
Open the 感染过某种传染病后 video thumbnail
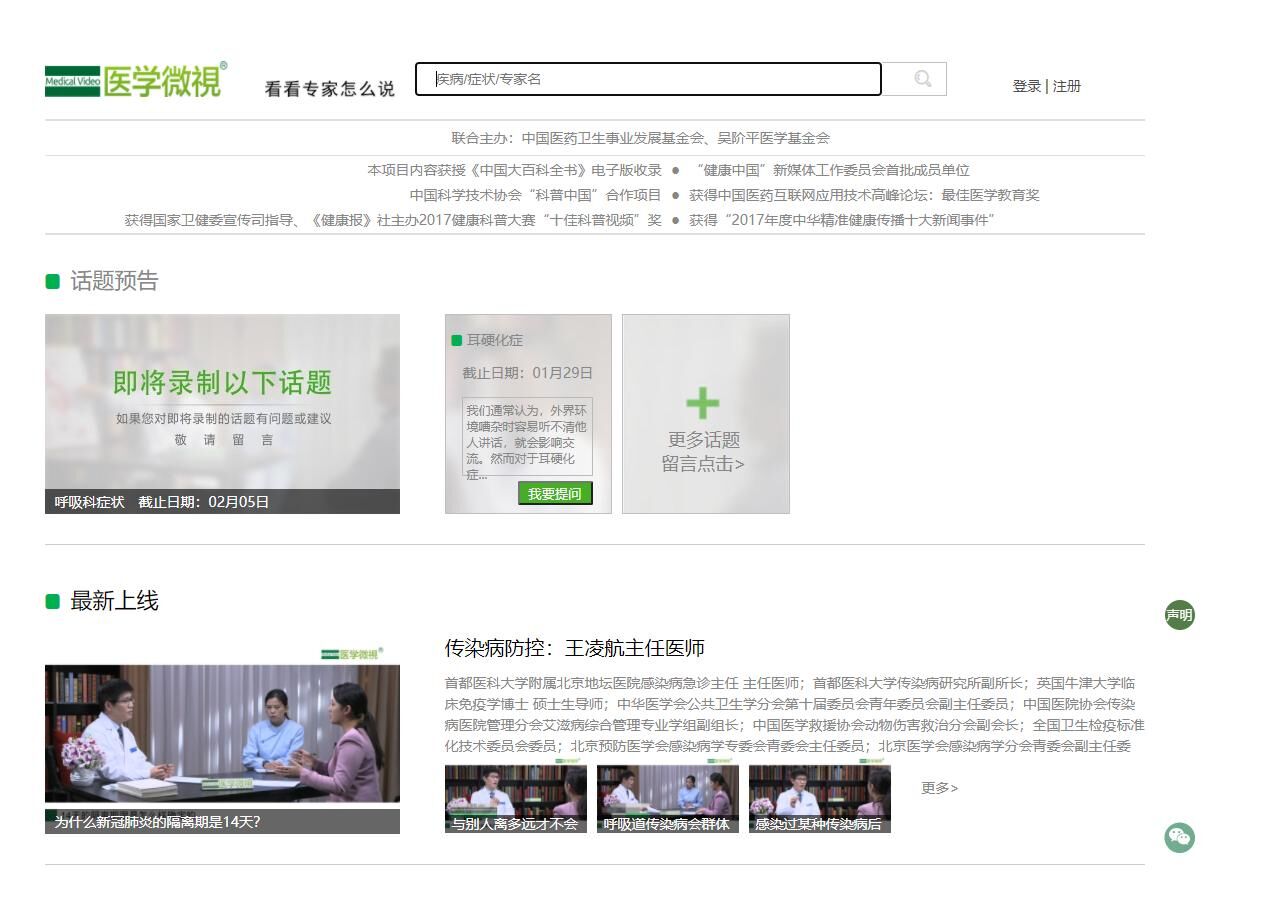(x=819, y=797)
